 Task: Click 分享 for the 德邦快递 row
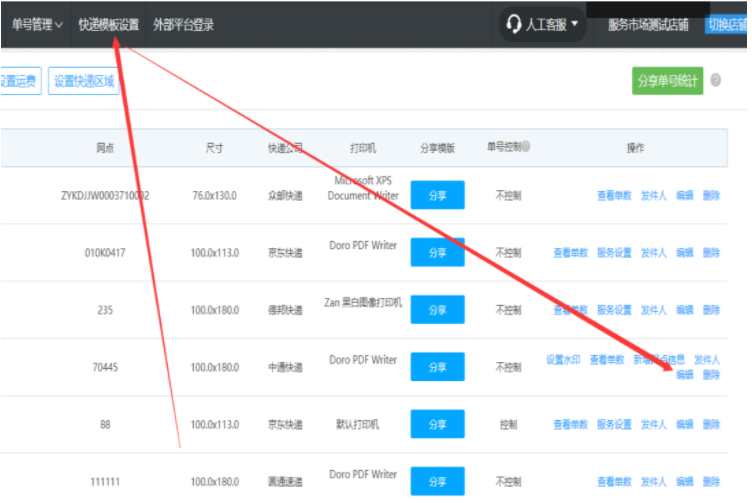click(437, 310)
